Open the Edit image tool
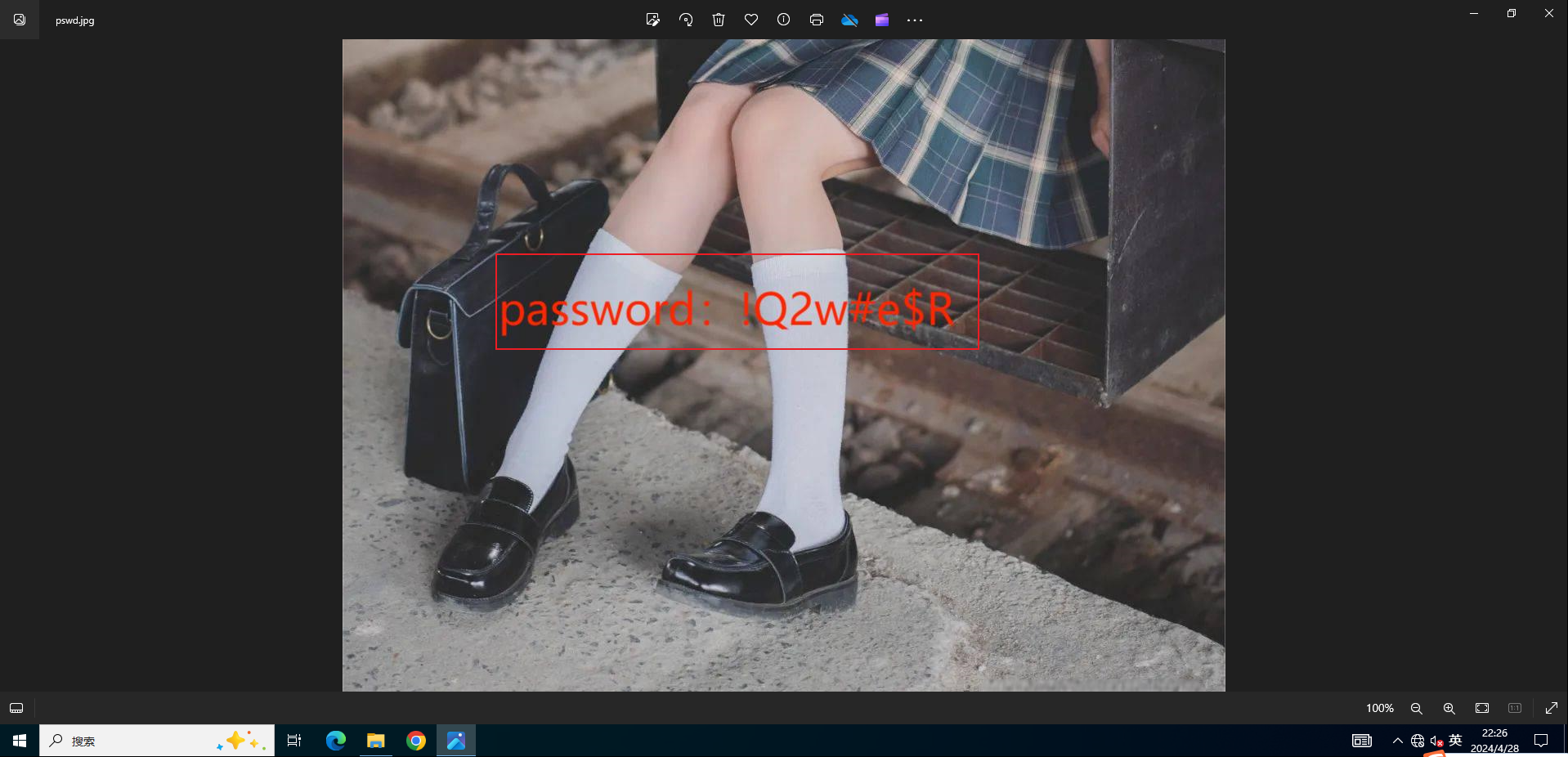 coord(652,20)
